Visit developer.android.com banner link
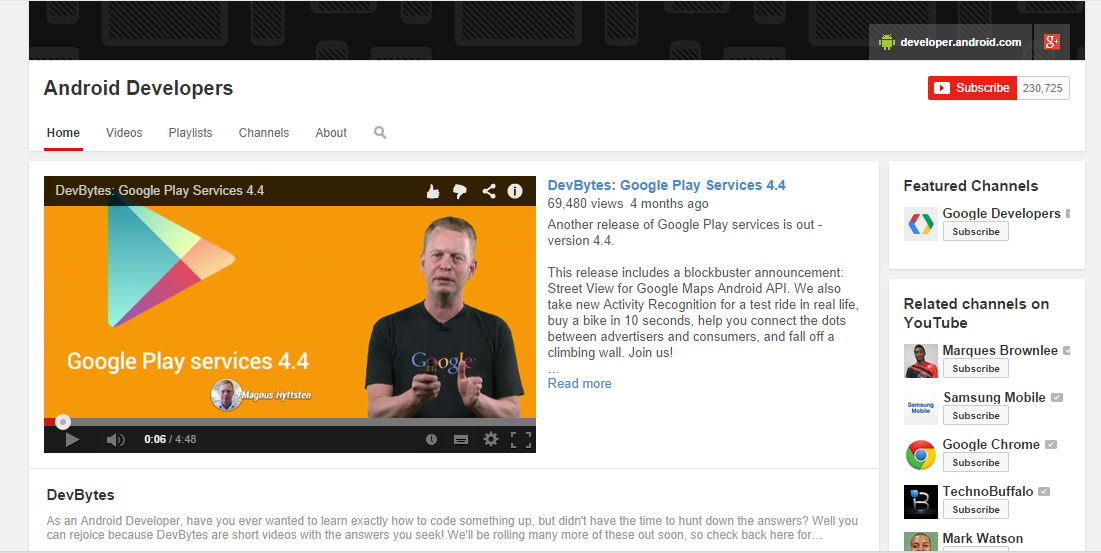This screenshot has width=1101, height=553. click(x=950, y=42)
